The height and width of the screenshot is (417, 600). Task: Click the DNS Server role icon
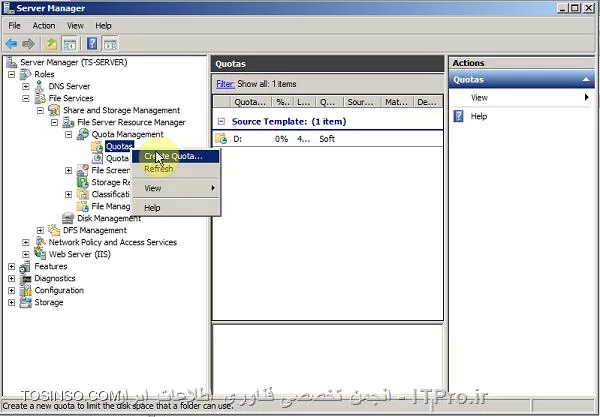[x=39, y=86]
